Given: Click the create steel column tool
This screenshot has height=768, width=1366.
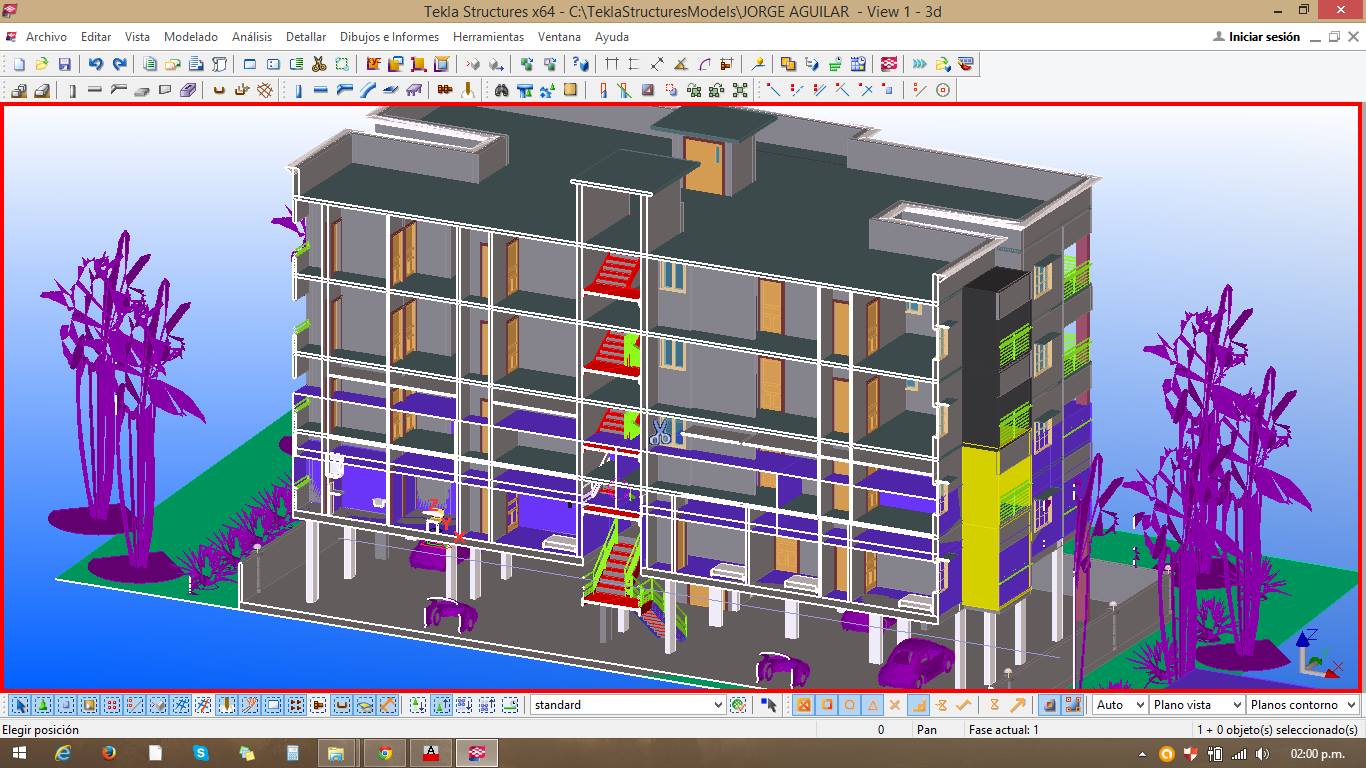Looking at the screenshot, I should click(x=298, y=90).
